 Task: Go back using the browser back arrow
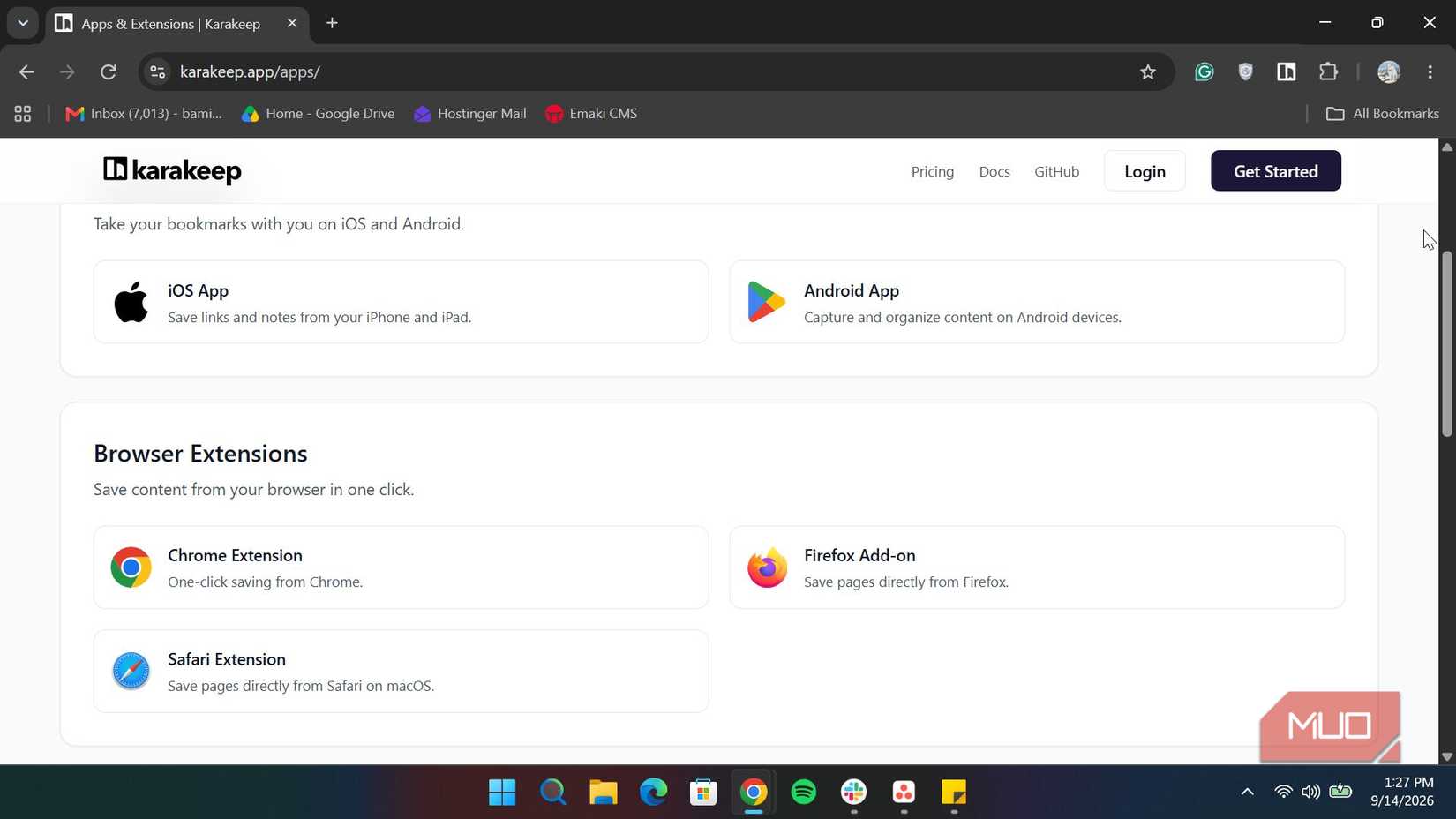tap(26, 71)
